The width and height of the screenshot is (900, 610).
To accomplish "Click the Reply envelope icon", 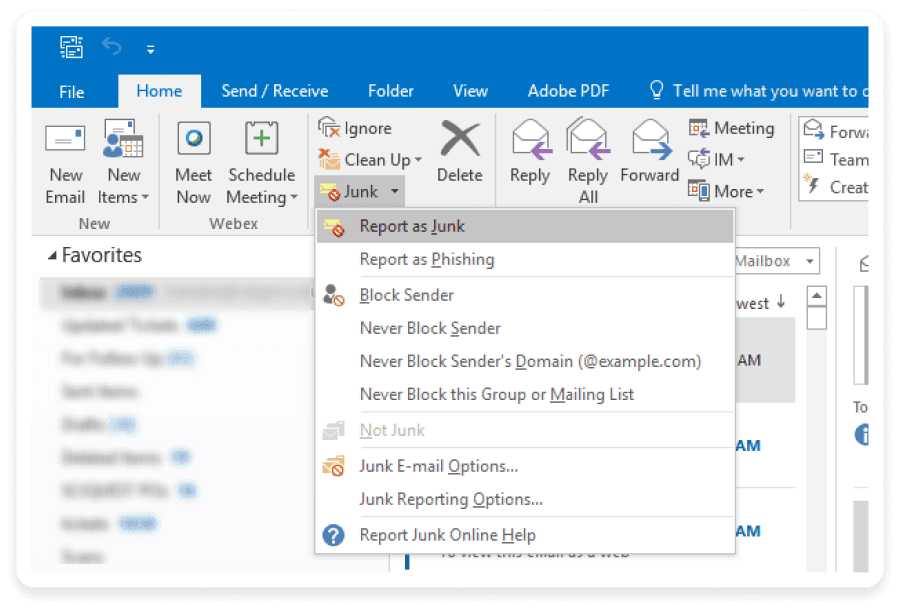I will tap(532, 139).
